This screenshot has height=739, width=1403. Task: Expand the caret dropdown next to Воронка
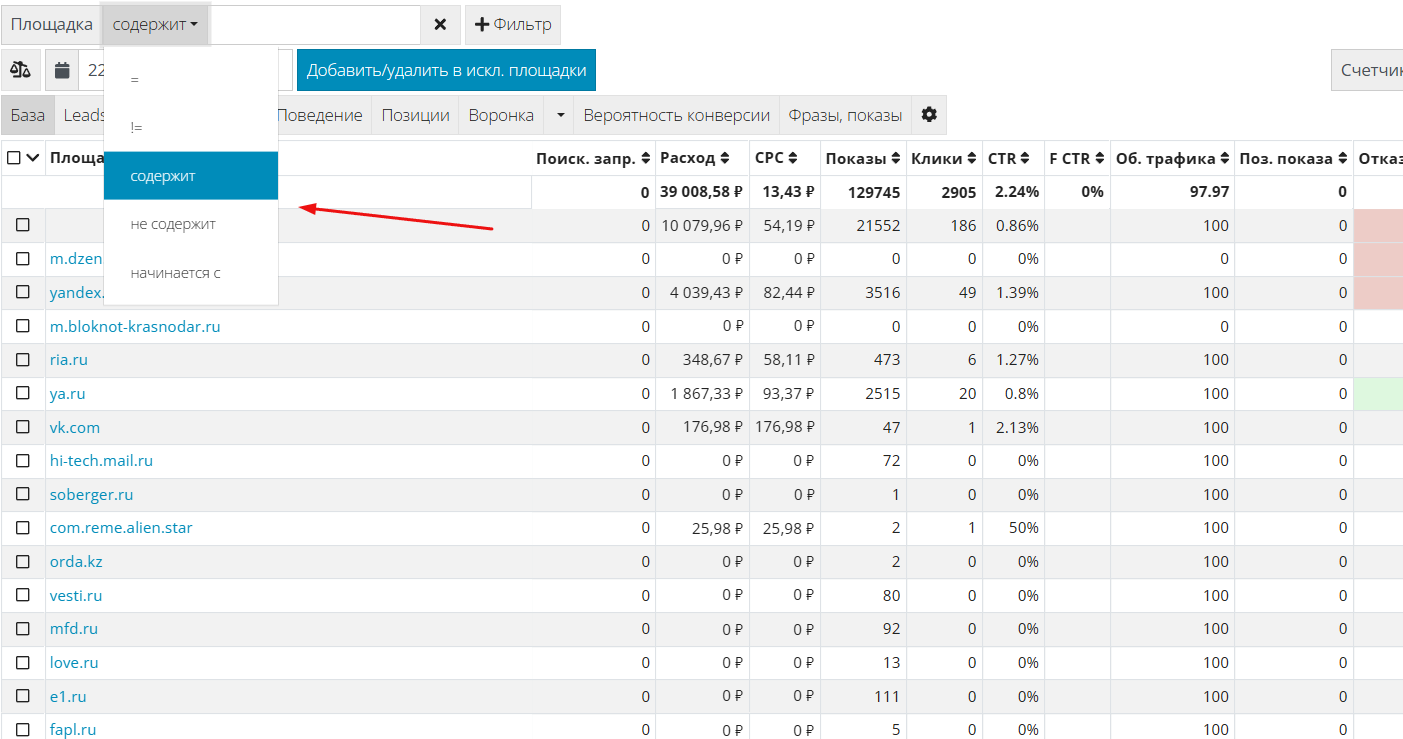[560, 115]
